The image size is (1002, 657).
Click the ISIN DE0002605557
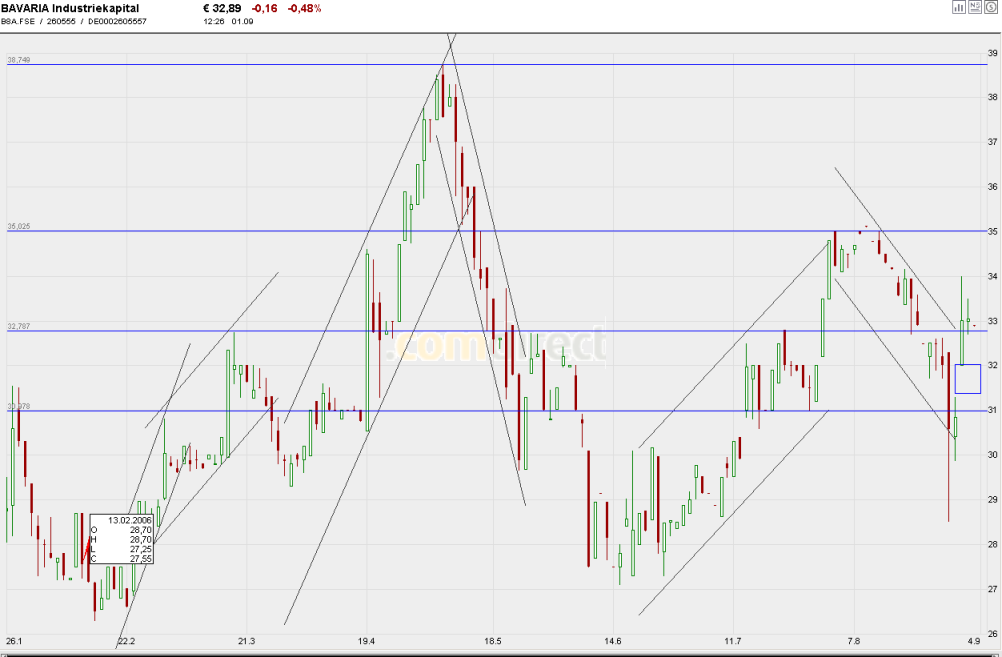click(118, 21)
